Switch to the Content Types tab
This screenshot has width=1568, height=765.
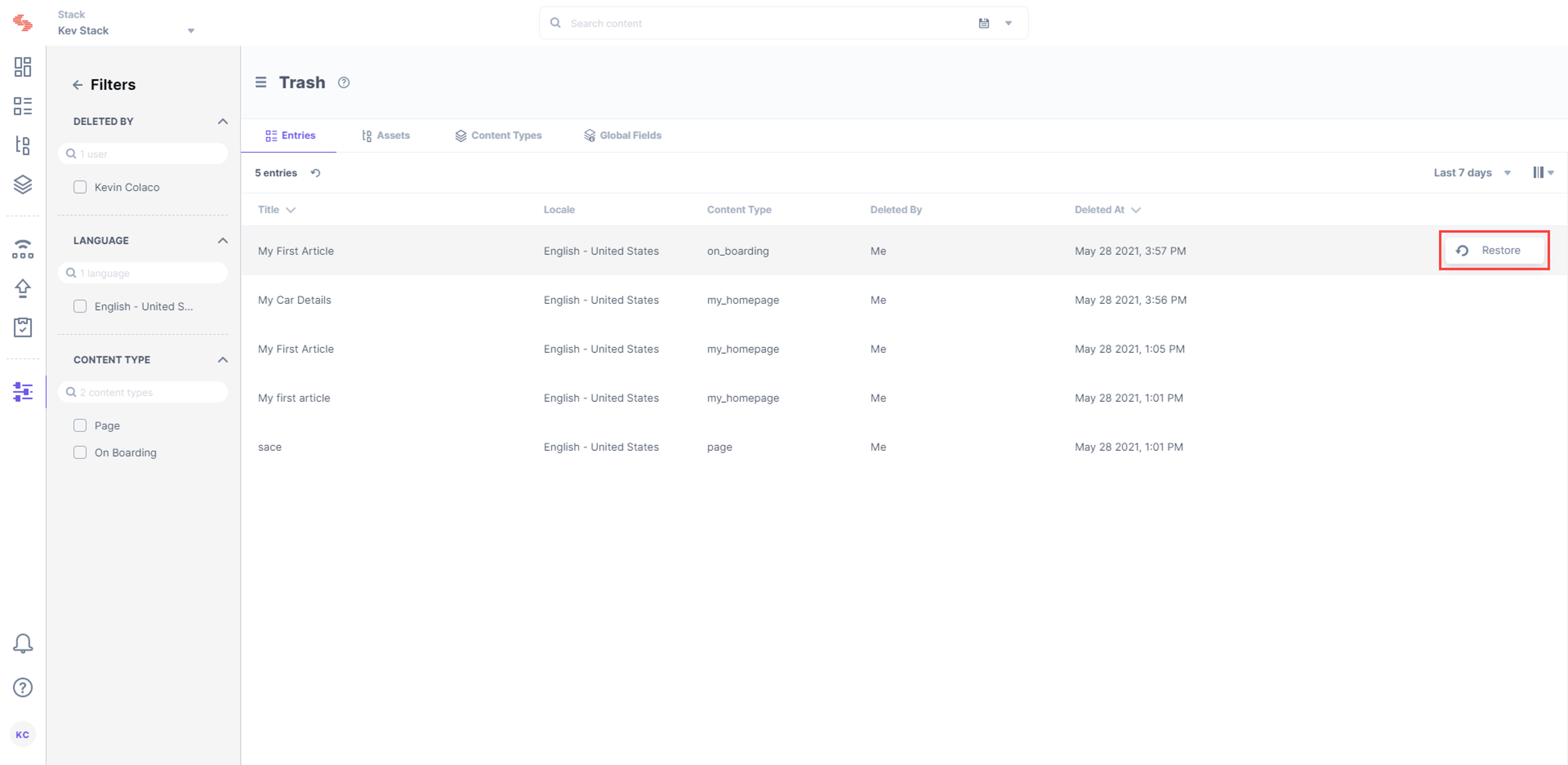point(498,135)
